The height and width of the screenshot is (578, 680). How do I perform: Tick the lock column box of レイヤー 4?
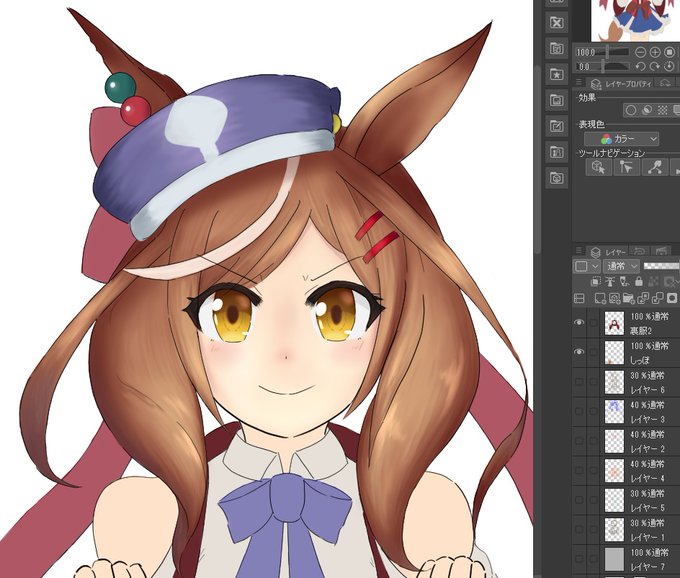(593, 470)
